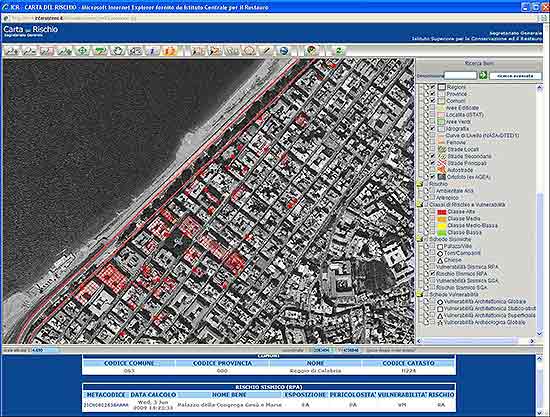
Task: Select the Vulnerabilità Sismica SGA label
Action: tap(467, 281)
